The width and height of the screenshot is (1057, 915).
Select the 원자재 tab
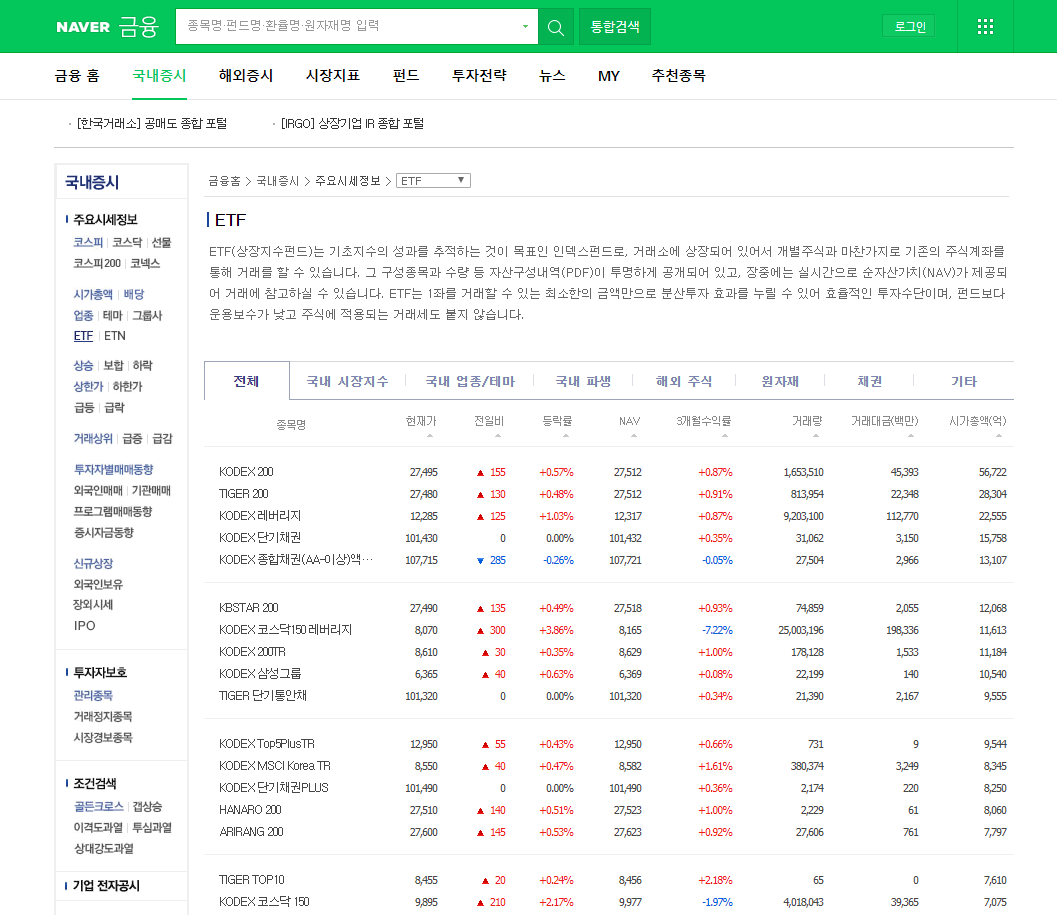780,382
